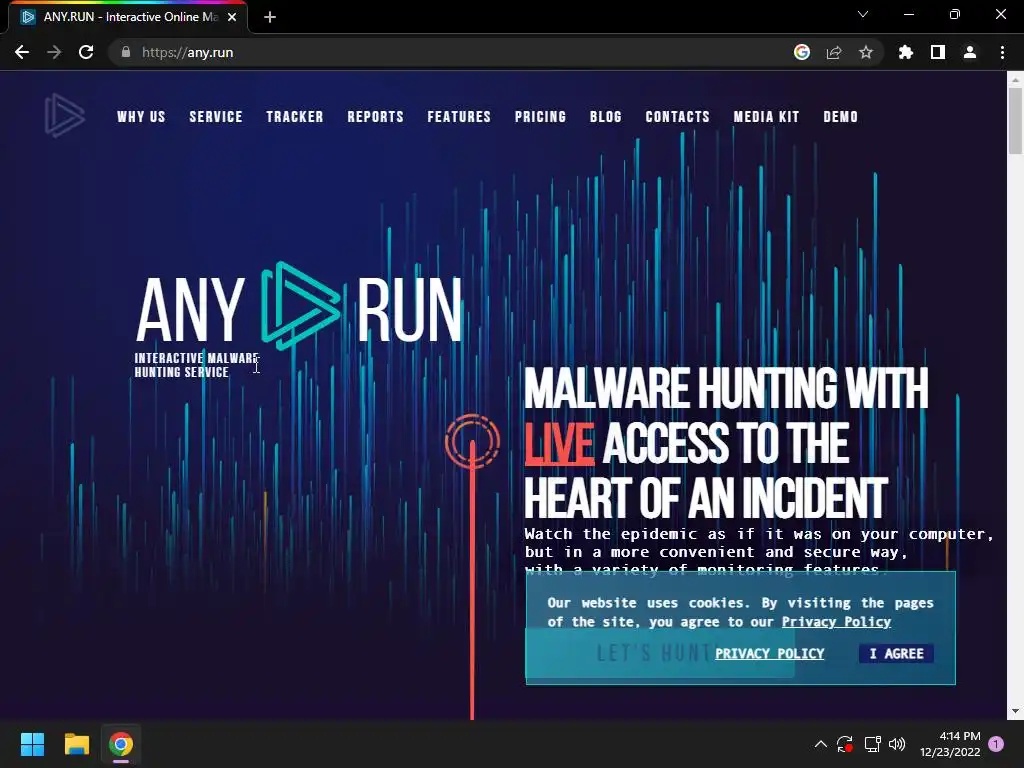This screenshot has height=768, width=1024.
Task: Click the browser back arrow
Action: [22, 52]
